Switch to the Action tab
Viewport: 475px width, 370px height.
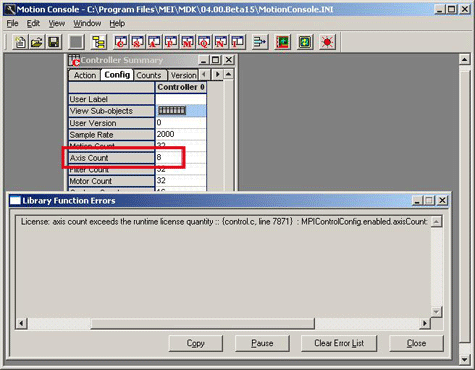point(85,75)
